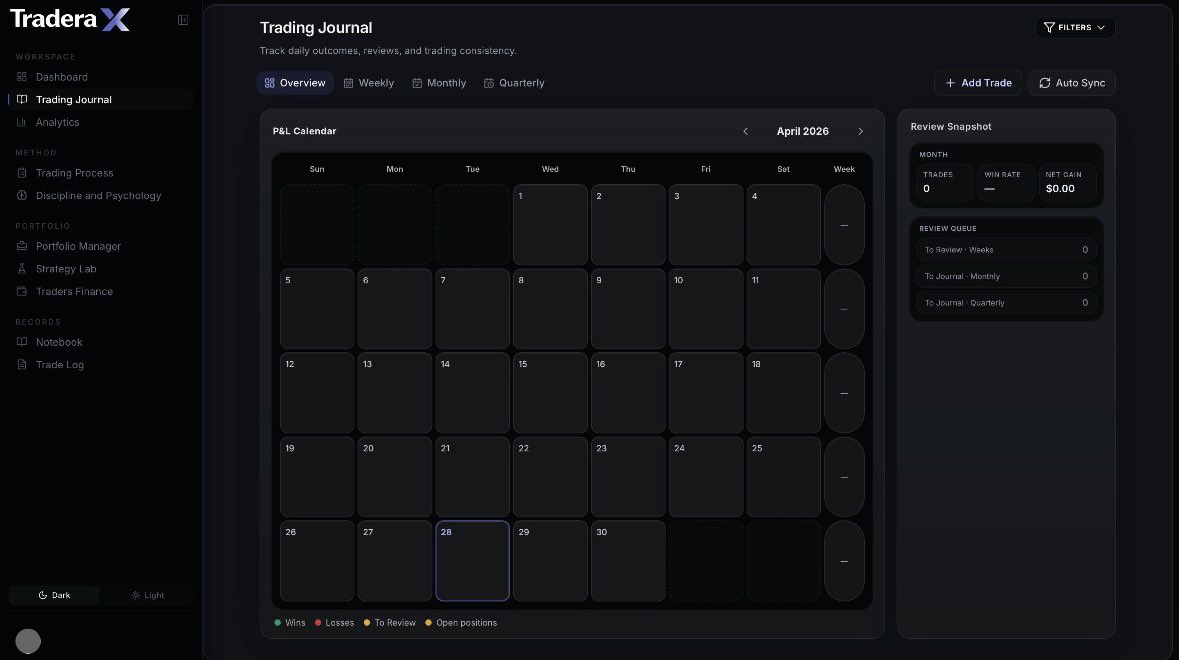Image resolution: width=1179 pixels, height=660 pixels.
Task: Select April 22 calendar cell
Action: (550, 477)
